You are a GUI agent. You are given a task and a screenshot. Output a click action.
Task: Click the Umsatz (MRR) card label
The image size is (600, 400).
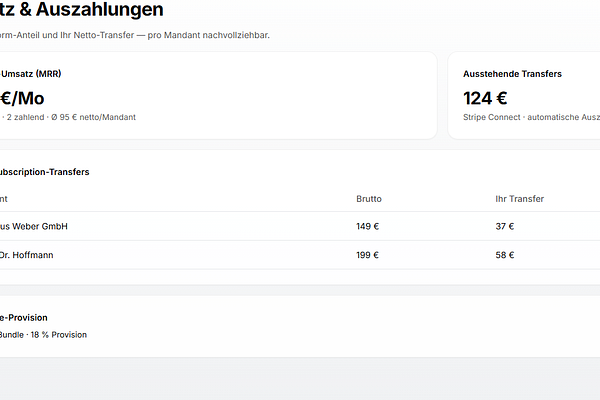click(31, 74)
